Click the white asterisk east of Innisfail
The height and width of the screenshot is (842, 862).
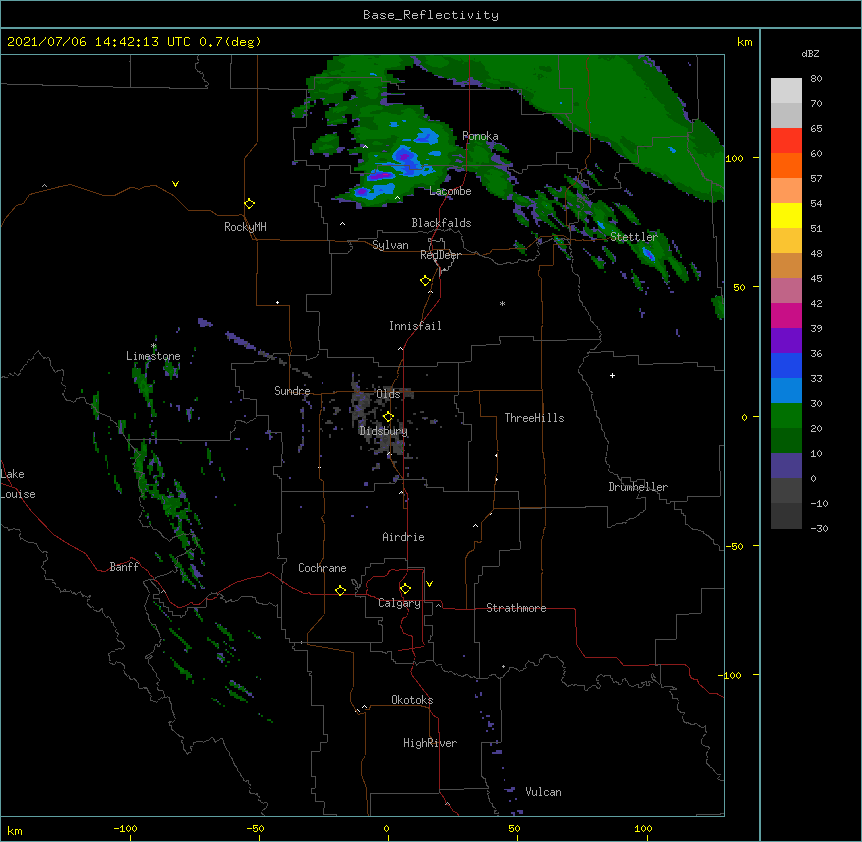coord(502,303)
